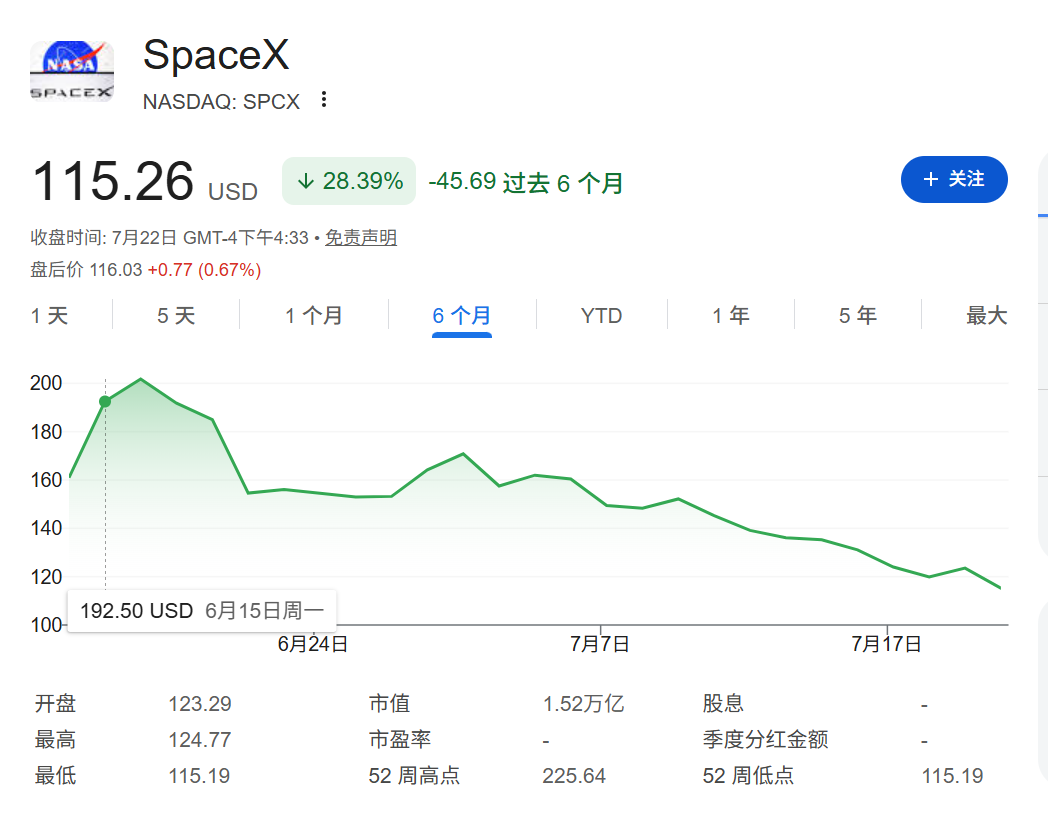Click the 6月24日 axis date label
1048x817 pixels.
pos(313,644)
